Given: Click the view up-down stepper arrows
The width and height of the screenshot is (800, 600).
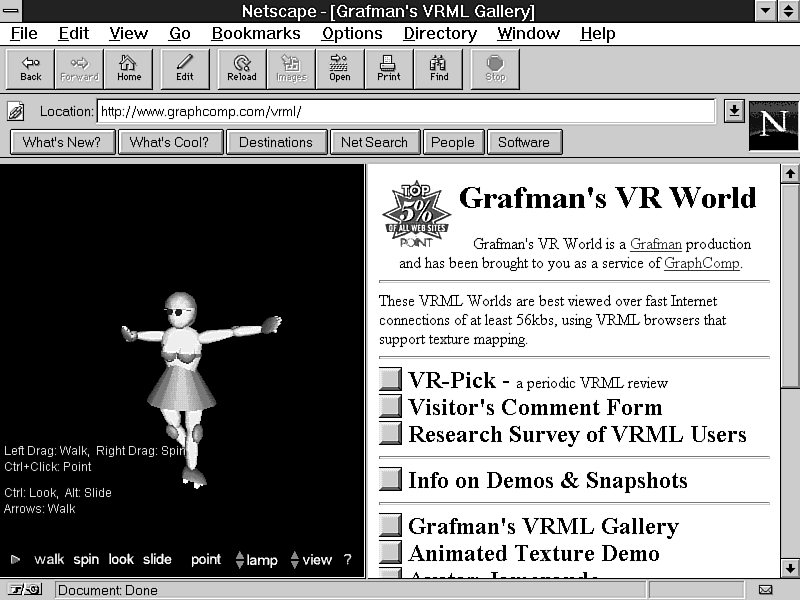Looking at the screenshot, I should (x=295, y=560).
